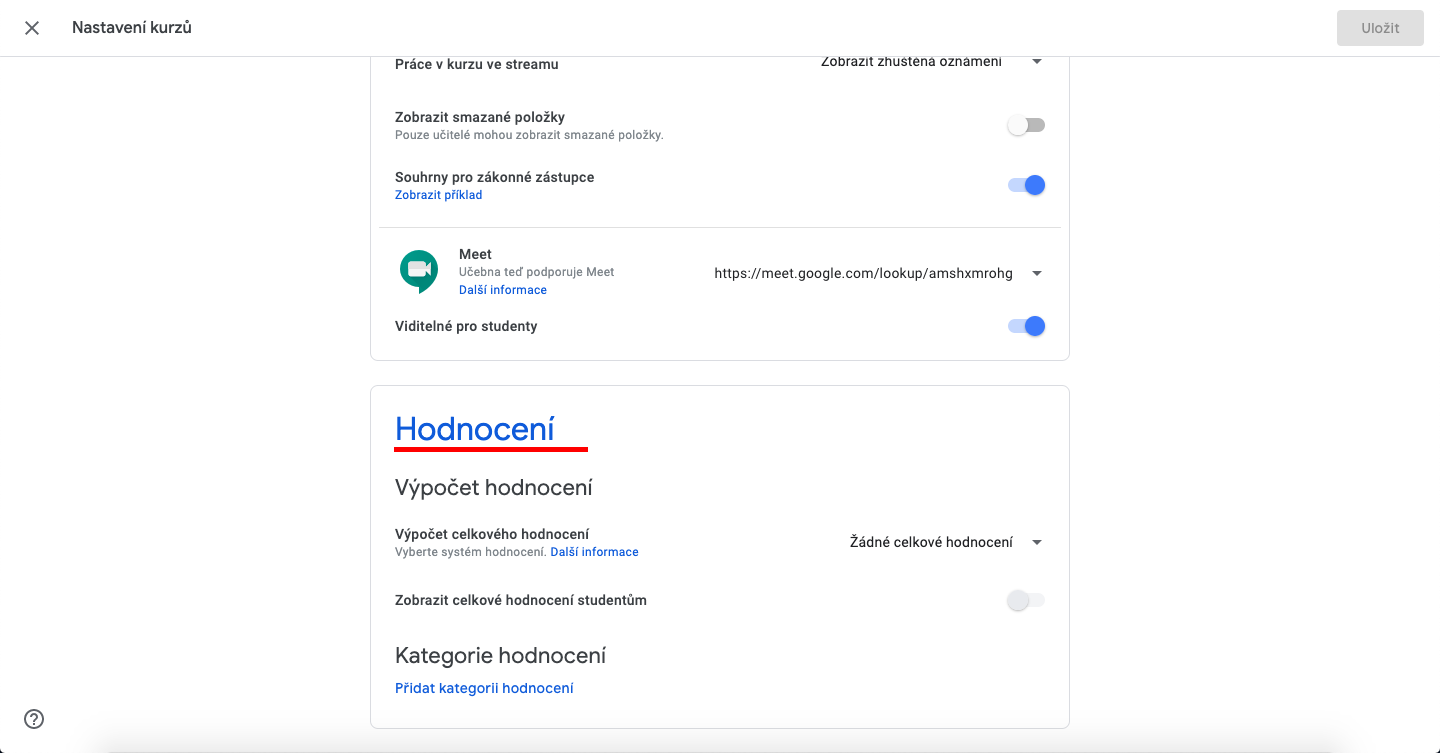The height and width of the screenshot is (753, 1440).
Task: Follow the Meet Další informace link
Action: click(503, 290)
